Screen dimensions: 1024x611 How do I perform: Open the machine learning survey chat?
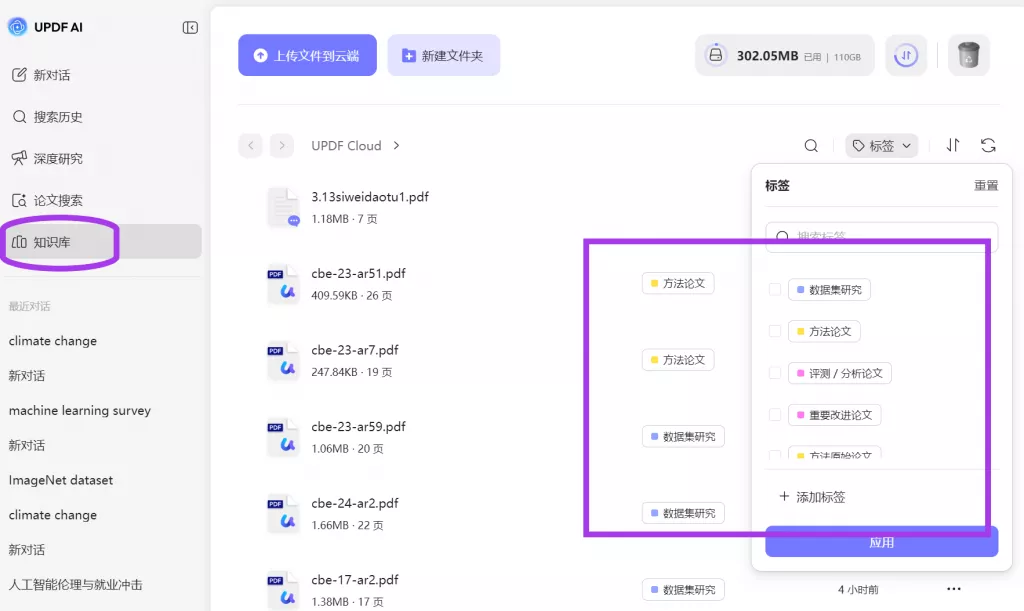tap(80, 410)
